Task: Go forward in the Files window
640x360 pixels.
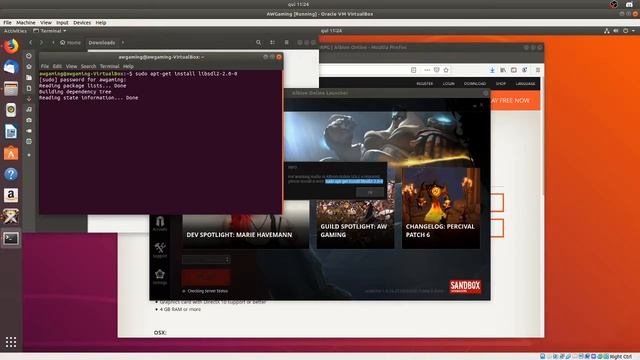Action: pos(41,42)
